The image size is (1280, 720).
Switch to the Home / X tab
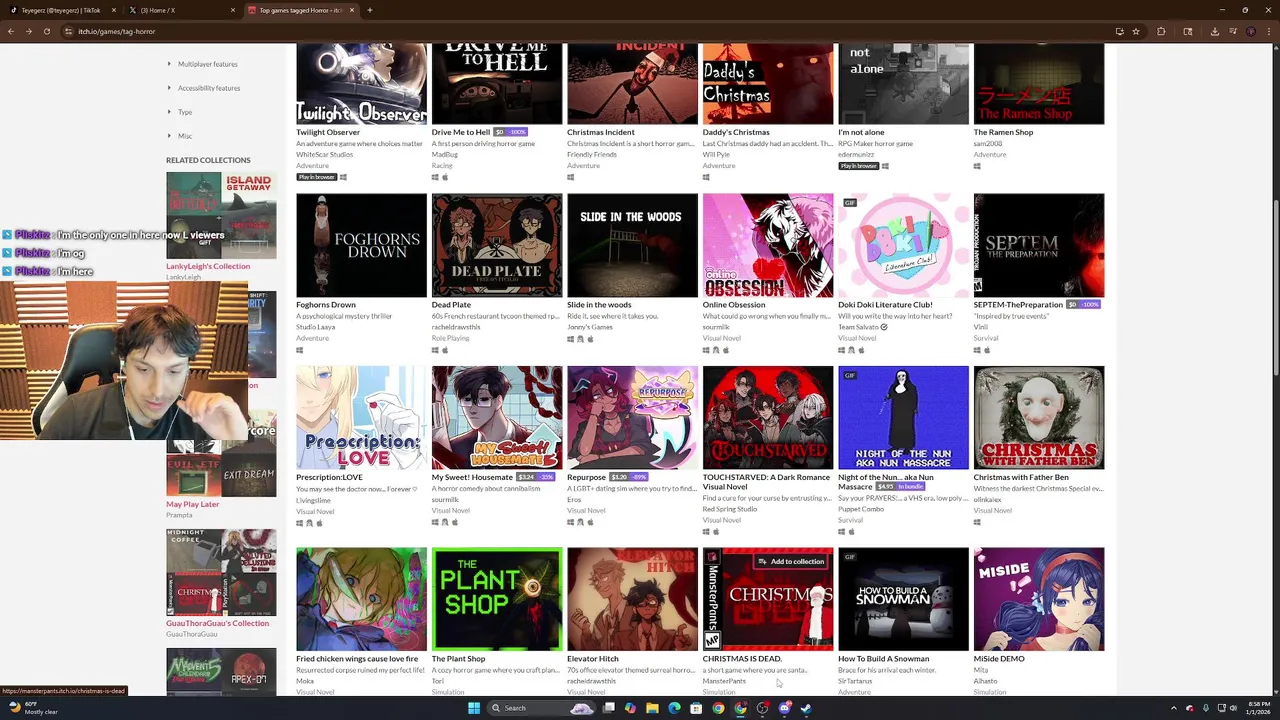click(x=182, y=10)
